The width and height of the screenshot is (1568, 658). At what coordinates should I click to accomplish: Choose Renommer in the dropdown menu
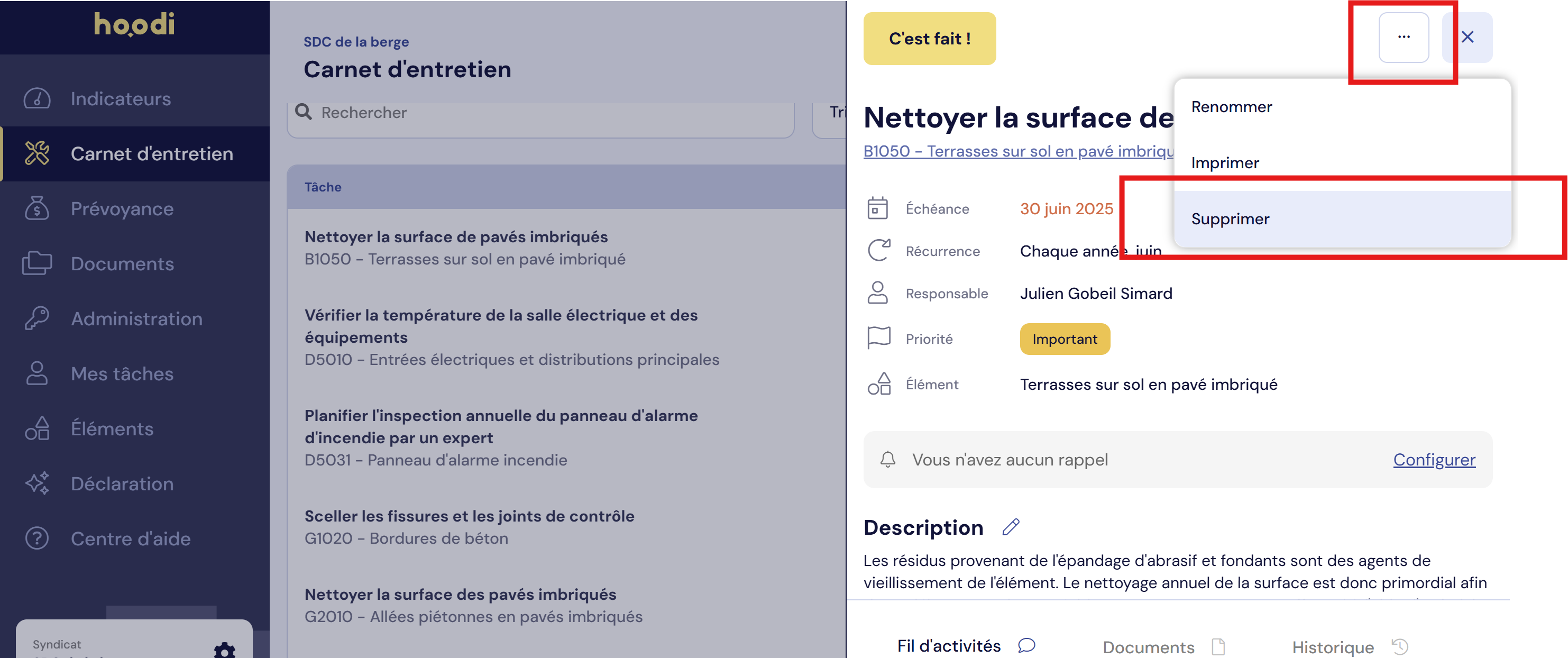1231,107
